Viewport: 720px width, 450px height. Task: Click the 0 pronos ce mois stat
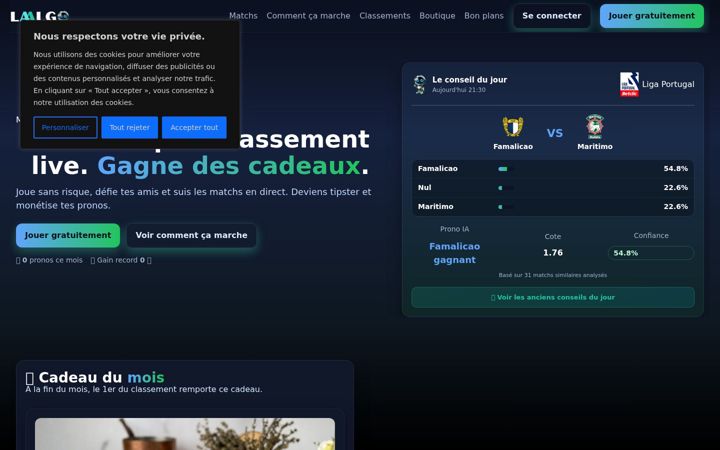click(x=50, y=260)
